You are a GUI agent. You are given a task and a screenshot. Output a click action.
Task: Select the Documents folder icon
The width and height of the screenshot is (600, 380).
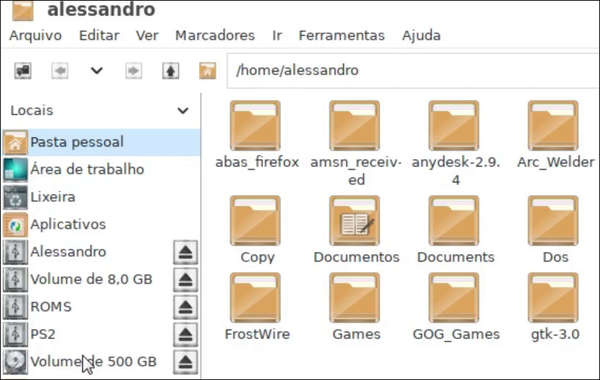point(454,221)
